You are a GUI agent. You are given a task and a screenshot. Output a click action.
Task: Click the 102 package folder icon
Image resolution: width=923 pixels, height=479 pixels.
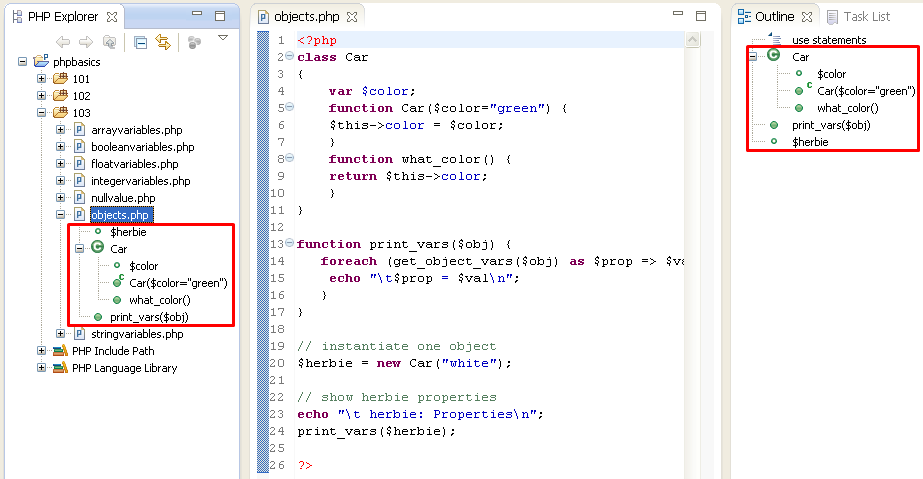60,95
